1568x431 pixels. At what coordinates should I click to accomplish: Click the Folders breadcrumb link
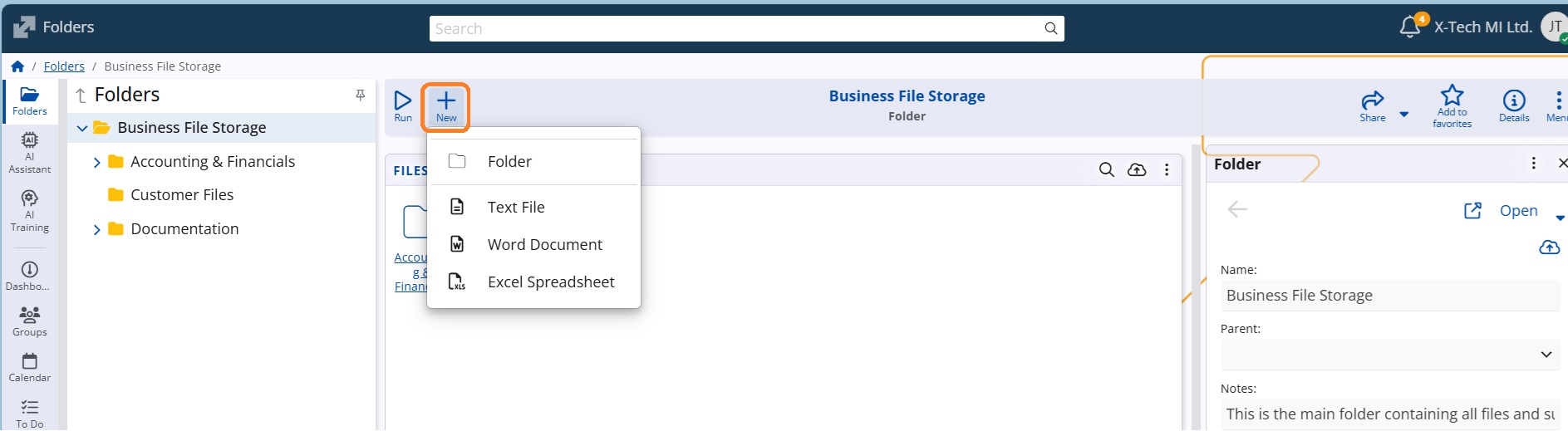pyautogui.click(x=64, y=66)
